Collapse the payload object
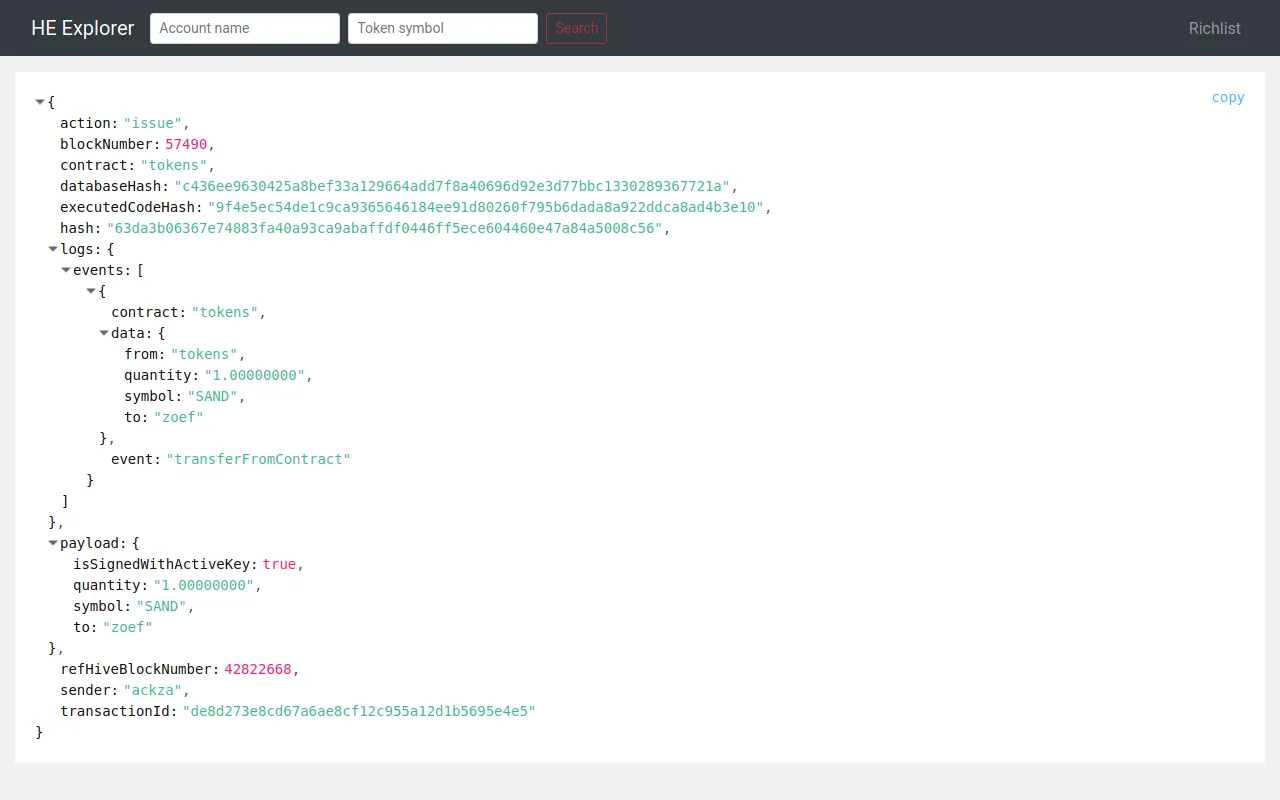Screen dimensions: 1280x800 click(53, 543)
